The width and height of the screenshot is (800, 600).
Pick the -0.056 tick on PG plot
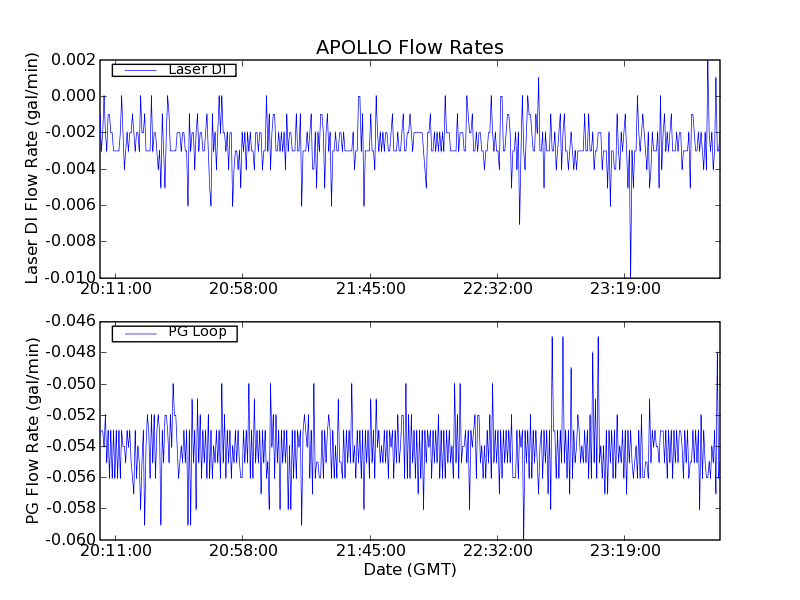click(70, 477)
